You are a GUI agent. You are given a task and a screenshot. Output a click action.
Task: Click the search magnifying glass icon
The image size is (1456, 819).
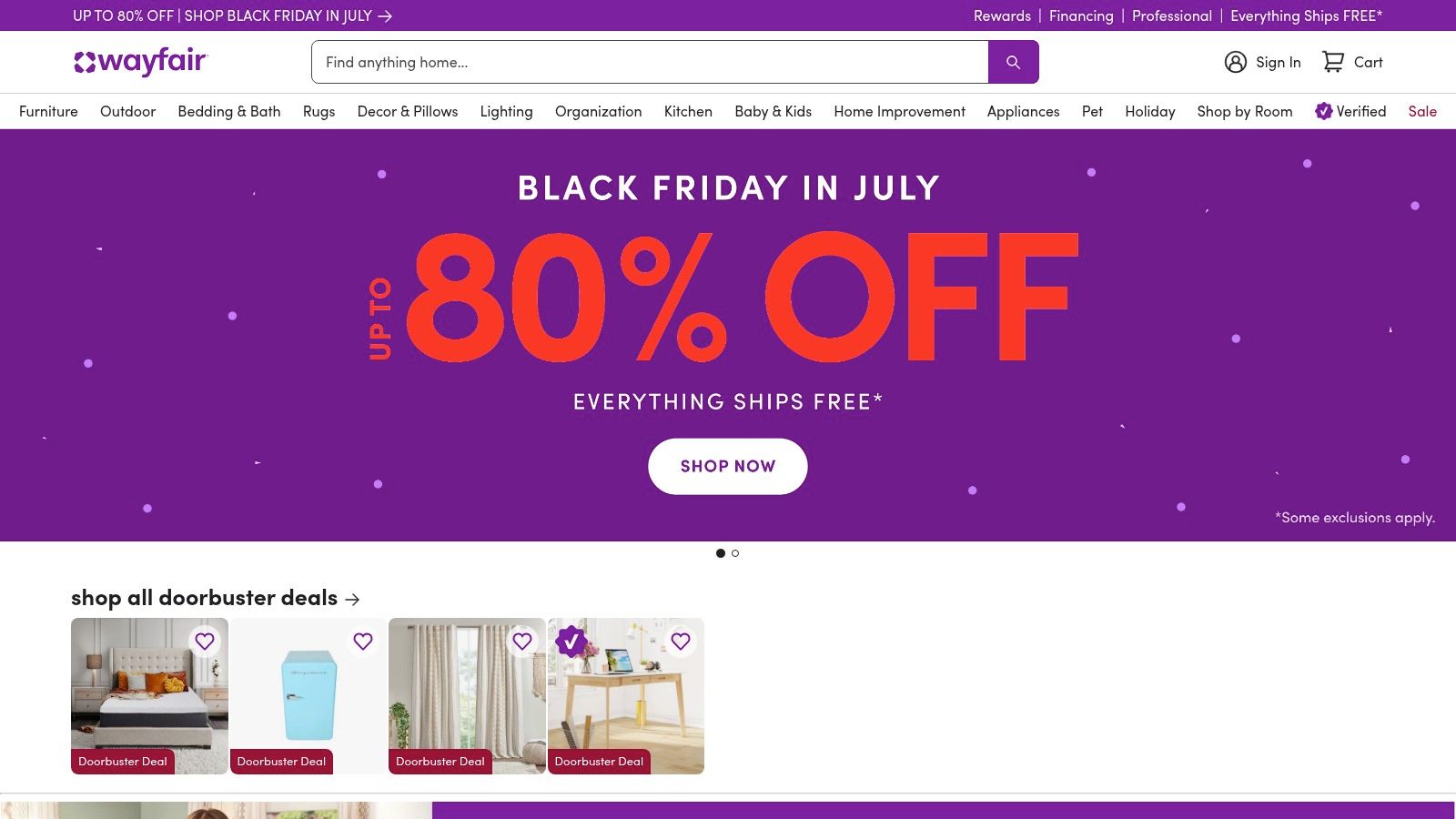pos(1013,62)
